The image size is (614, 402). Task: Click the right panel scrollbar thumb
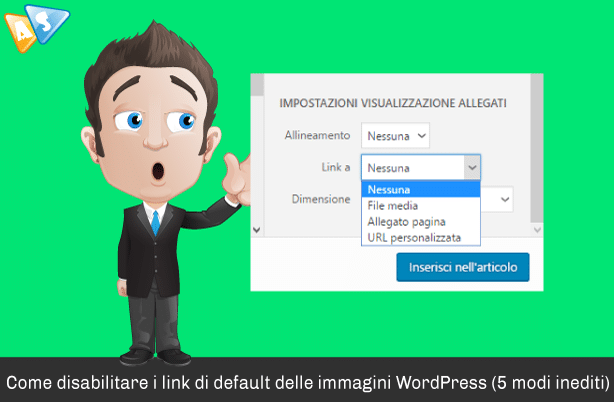pyautogui.click(x=537, y=149)
